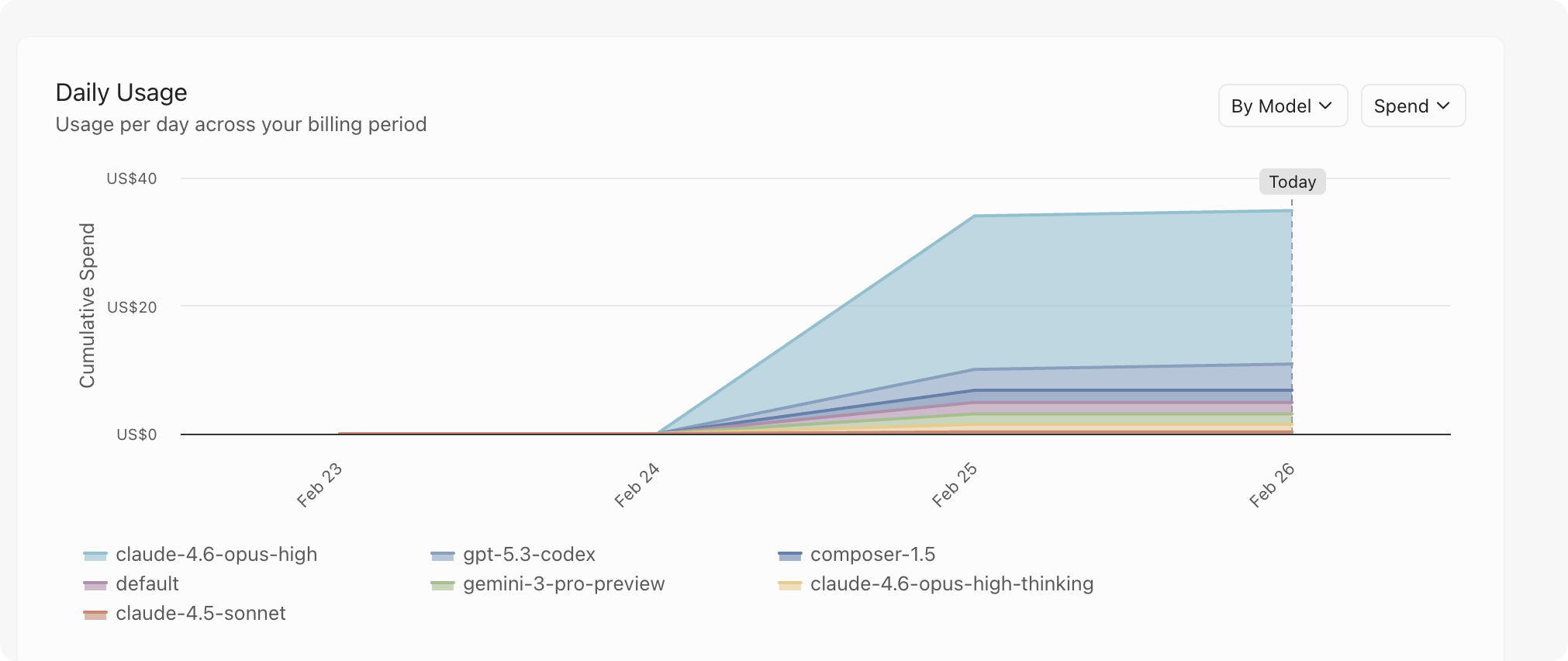Select the yellow claude-4.6-opus-high-thinking legend swatch
The height and width of the screenshot is (661, 1568).
pos(789,585)
